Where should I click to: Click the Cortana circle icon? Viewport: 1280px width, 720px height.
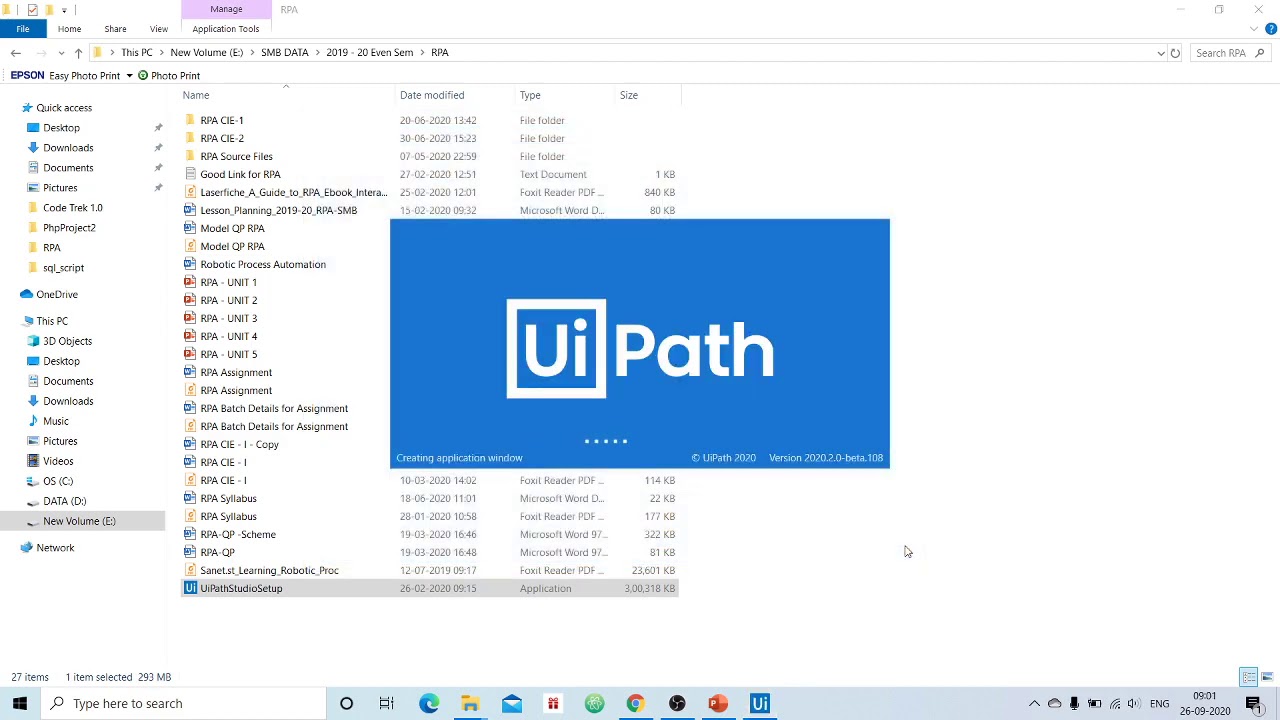346,703
